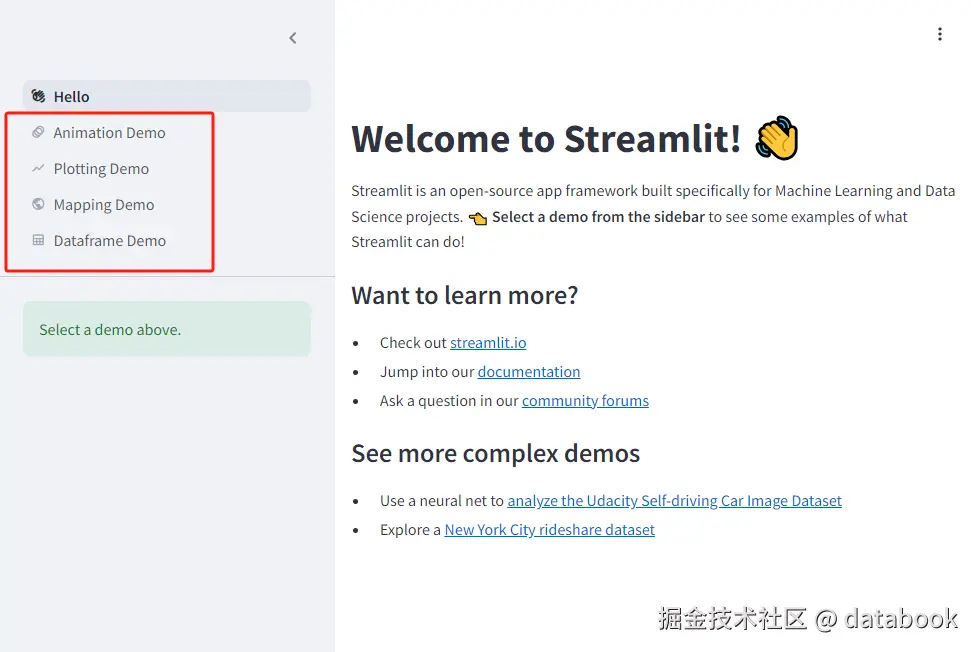The image size is (977, 652).
Task: Click the waving hand emoji in heading
Action: coord(776,138)
